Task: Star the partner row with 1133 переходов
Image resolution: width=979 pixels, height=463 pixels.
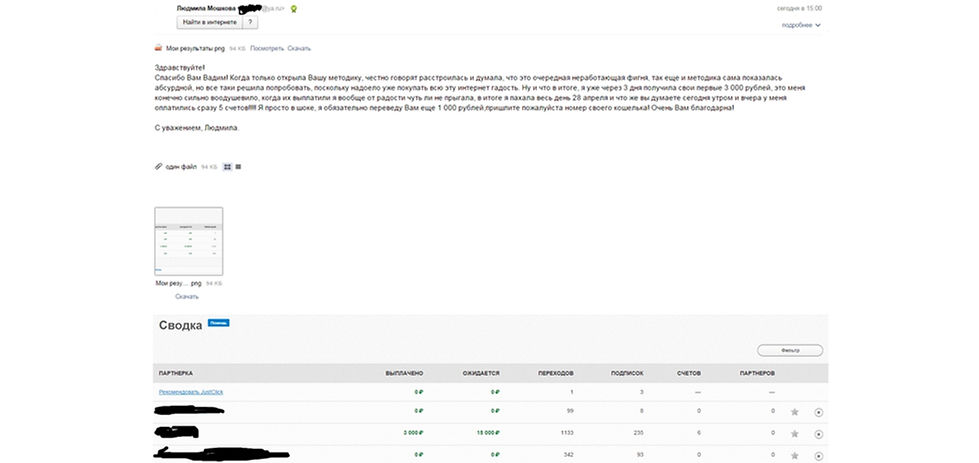Action: (x=794, y=434)
